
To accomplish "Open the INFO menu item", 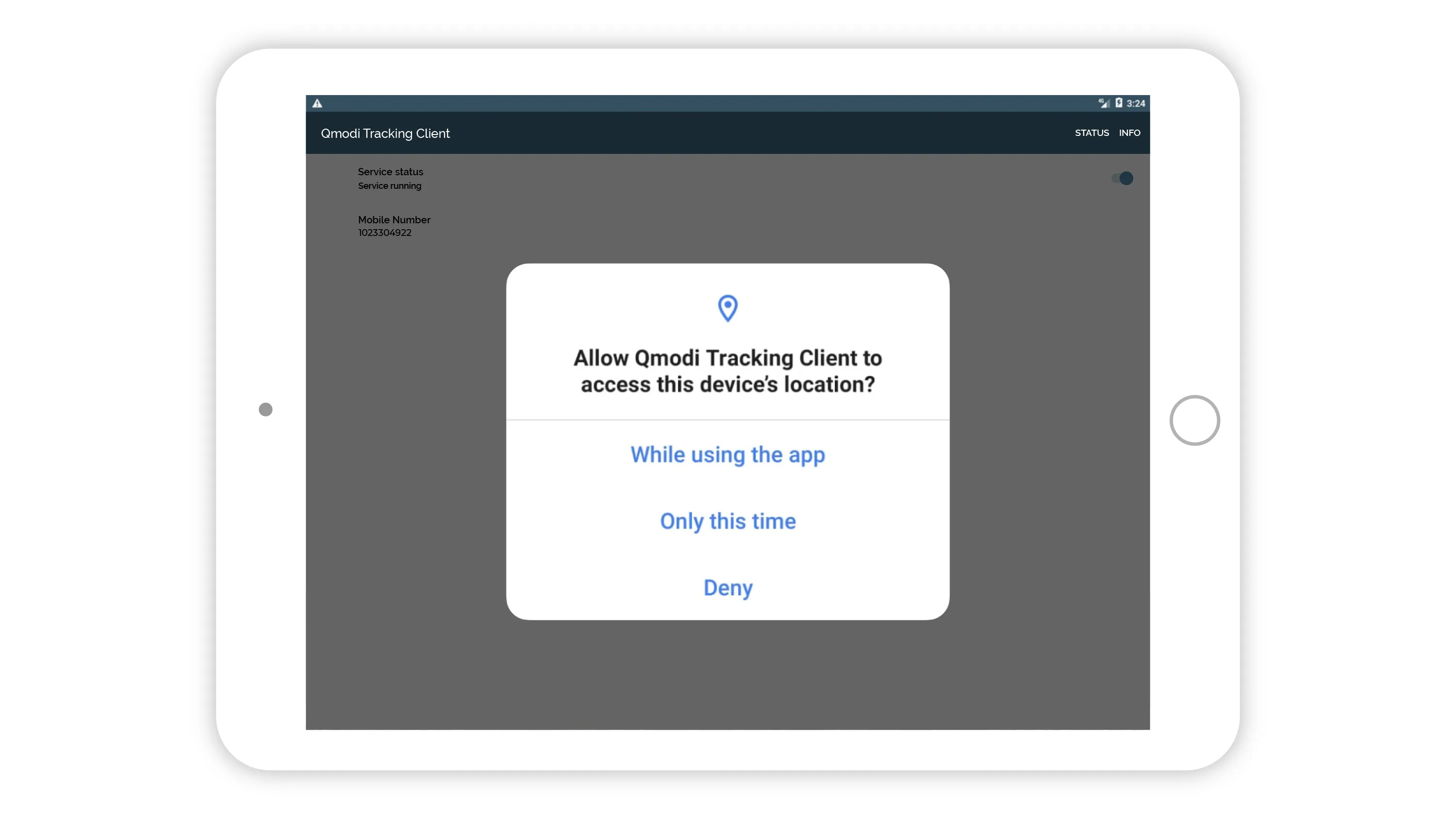I will [1129, 133].
